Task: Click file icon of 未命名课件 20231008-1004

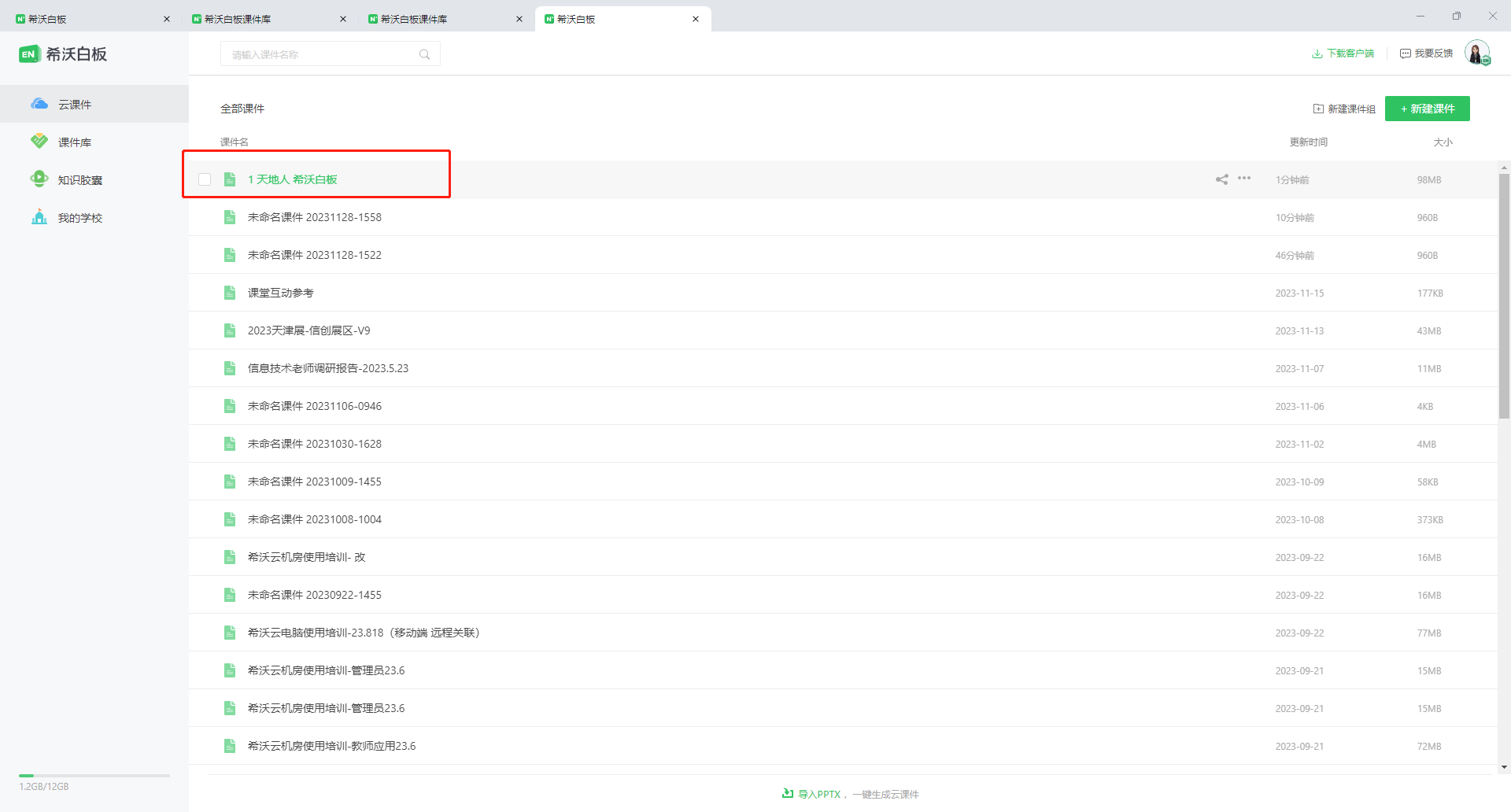Action: click(x=230, y=519)
